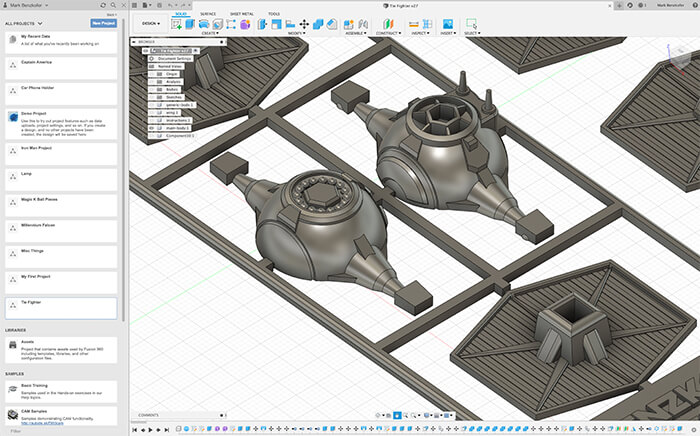Image resolution: width=700 pixels, height=436 pixels.
Task: Toggle visibility eye of Origin folder
Action: point(152,74)
